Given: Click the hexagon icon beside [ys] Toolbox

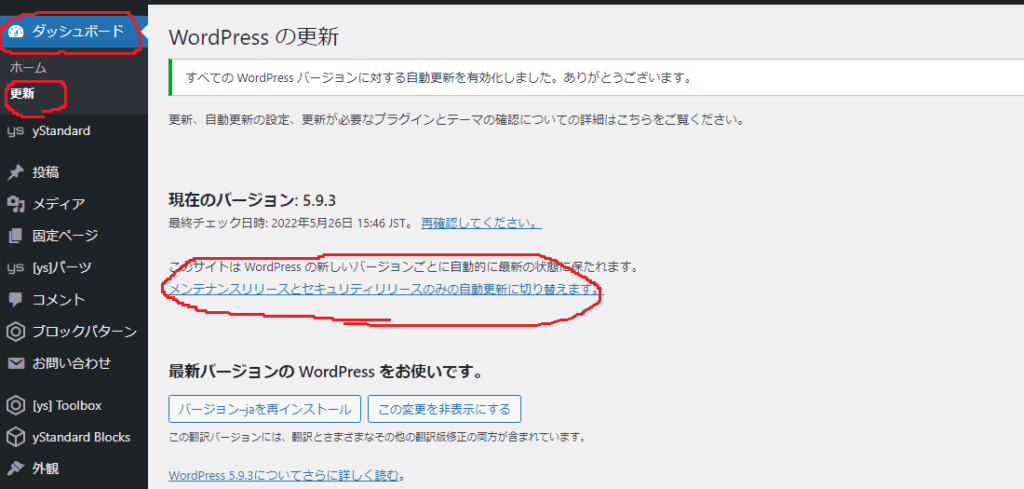Looking at the screenshot, I should (x=16, y=405).
